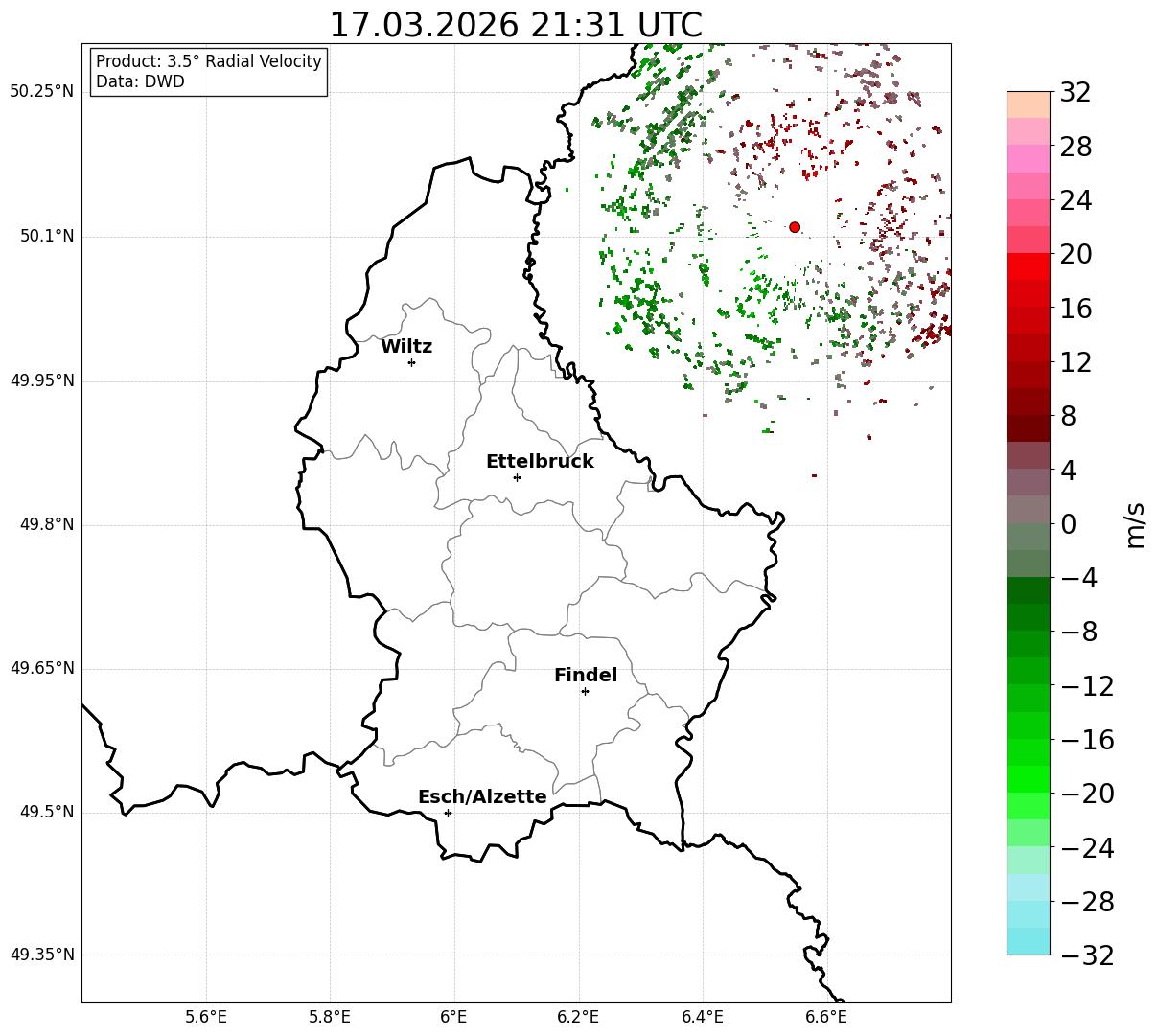Click the −32 colorbar tick label
Image resolution: width=1157 pixels, height=1036 pixels.
click(1086, 955)
